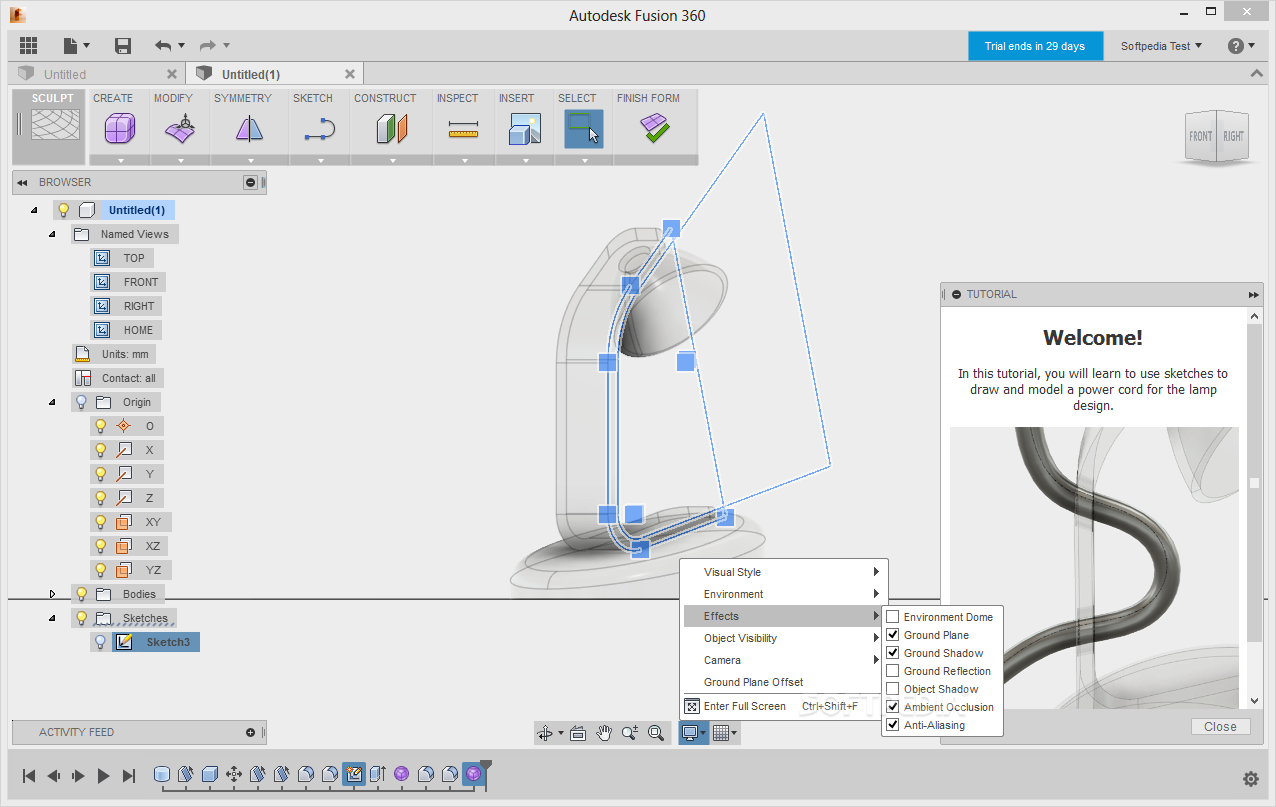Enable Object Shadow checkbox
The image size is (1276, 807).
893,689
